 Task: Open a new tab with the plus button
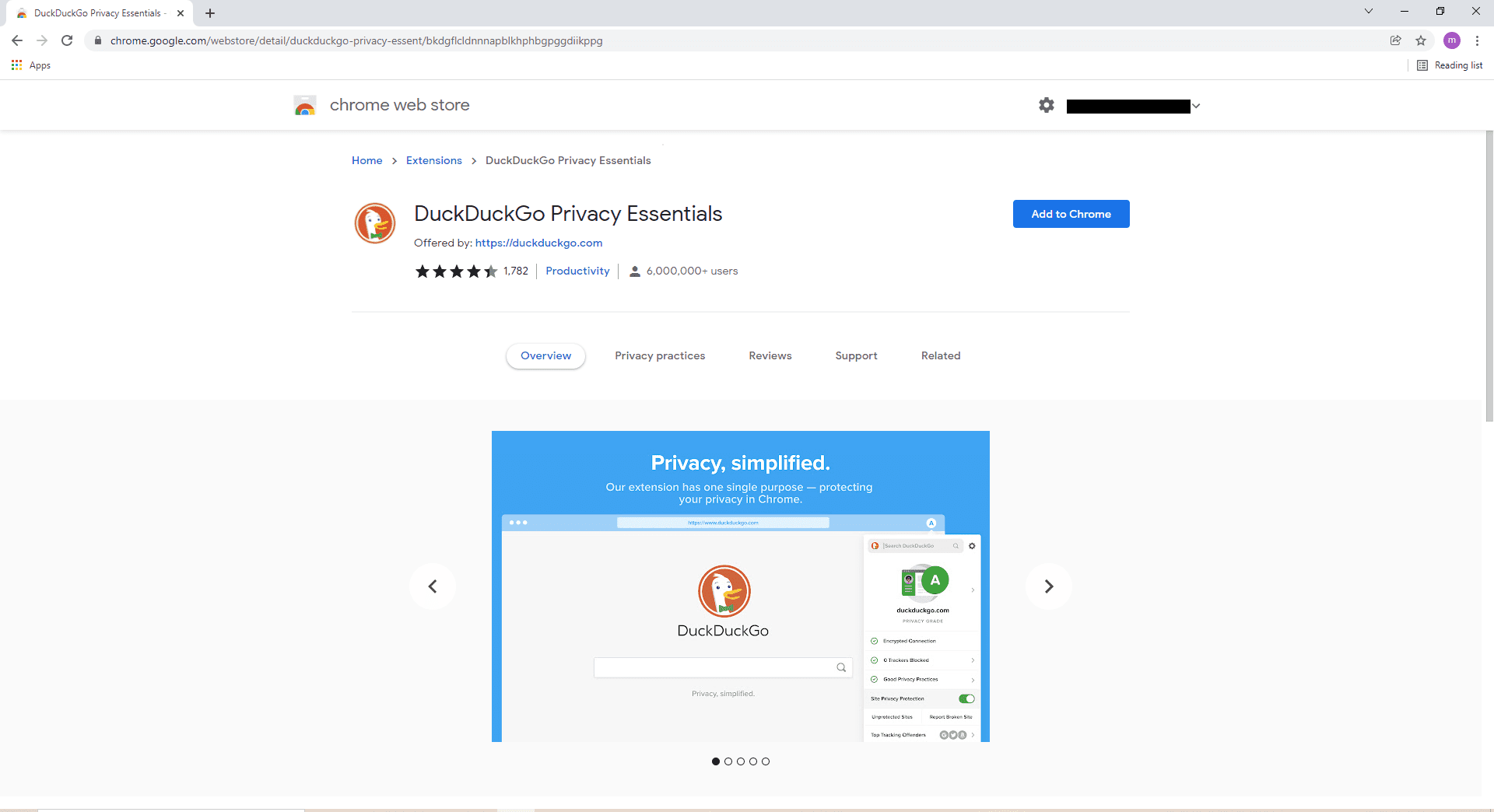(x=210, y=13)
